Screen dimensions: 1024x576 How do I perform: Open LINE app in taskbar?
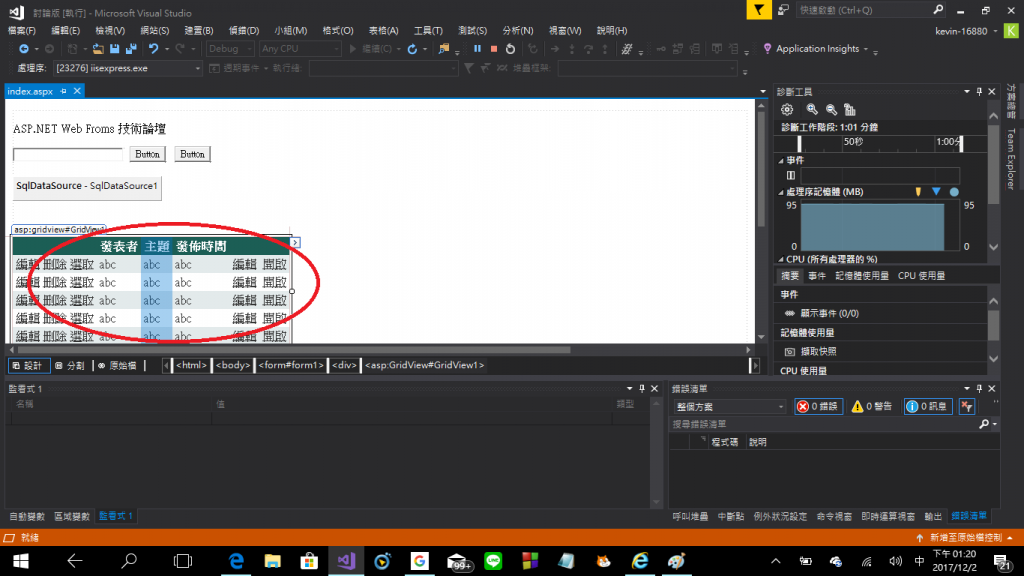pyautogui.click(x=493, y=561)
